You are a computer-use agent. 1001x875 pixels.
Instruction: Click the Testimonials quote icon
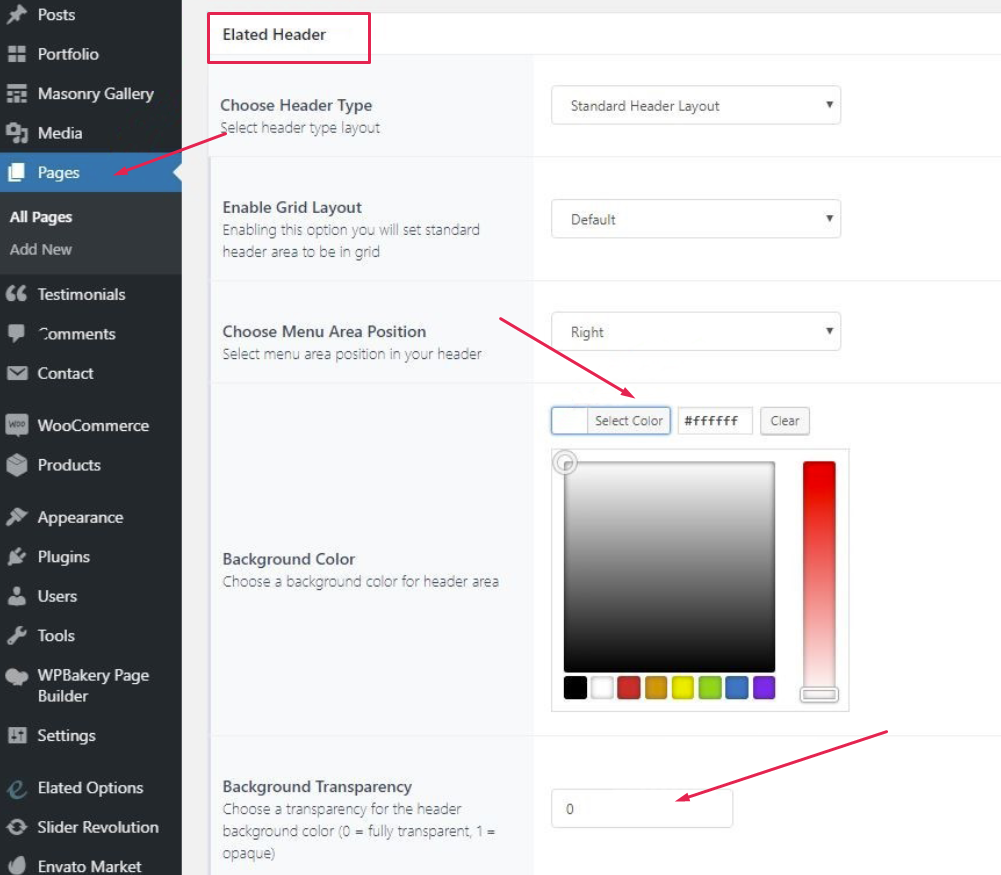pos(16,294)
